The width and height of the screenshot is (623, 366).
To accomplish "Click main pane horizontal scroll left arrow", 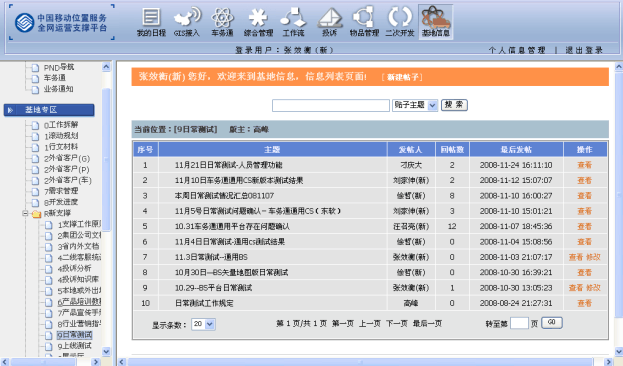I will point(122,362).
